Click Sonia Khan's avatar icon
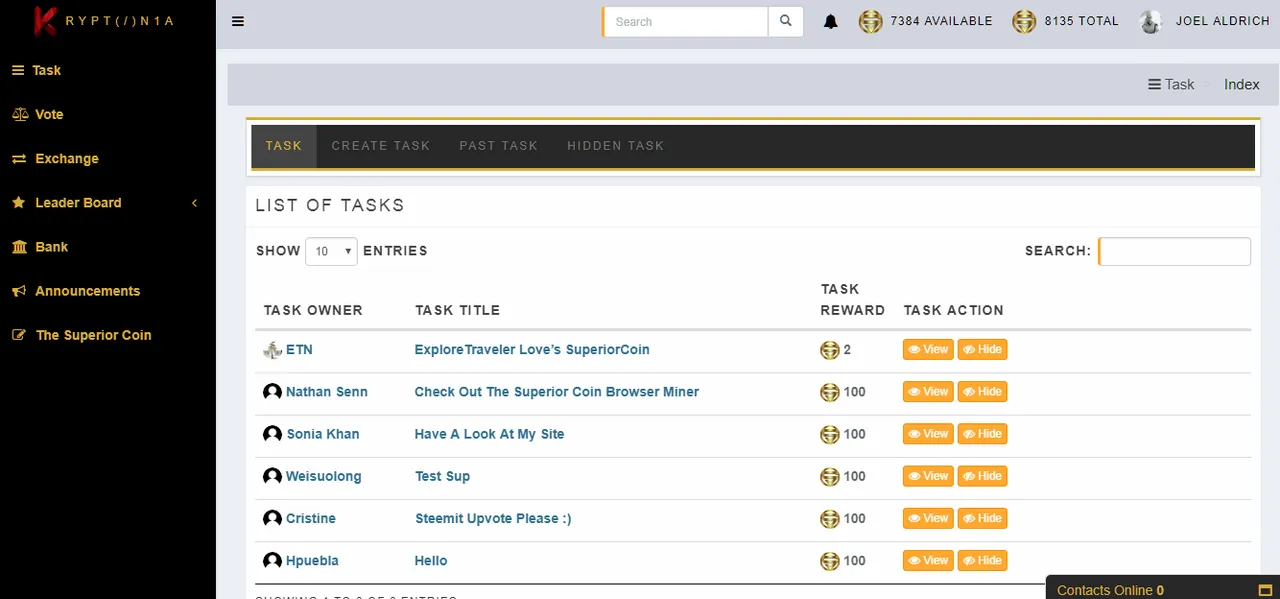The image size is (1280, 599). point(272,434)
